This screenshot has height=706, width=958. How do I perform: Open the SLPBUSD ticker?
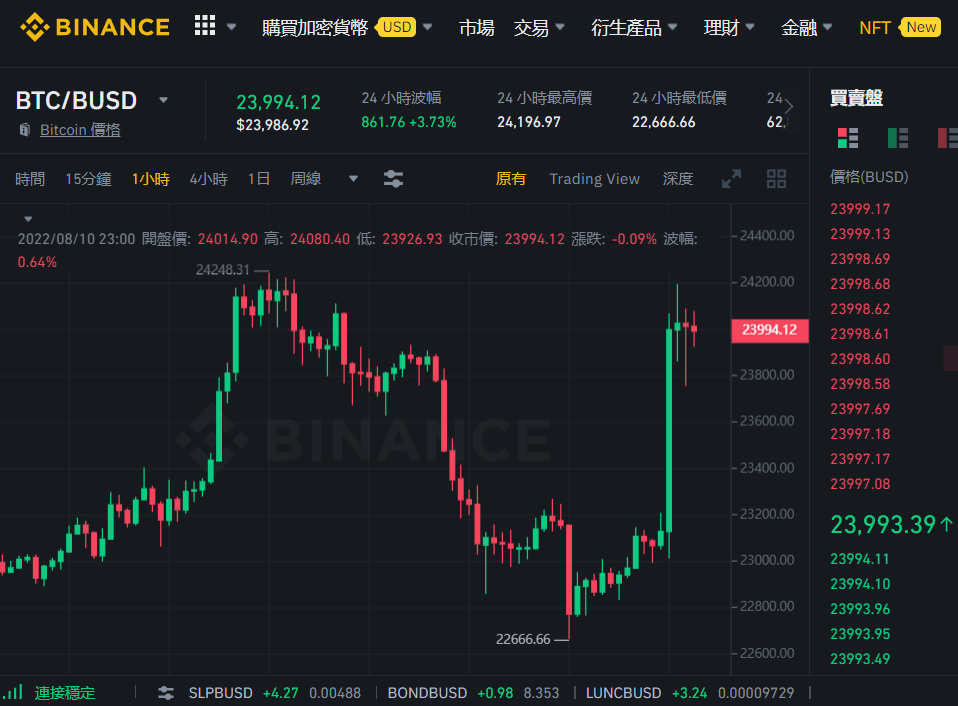click(274, 693)
